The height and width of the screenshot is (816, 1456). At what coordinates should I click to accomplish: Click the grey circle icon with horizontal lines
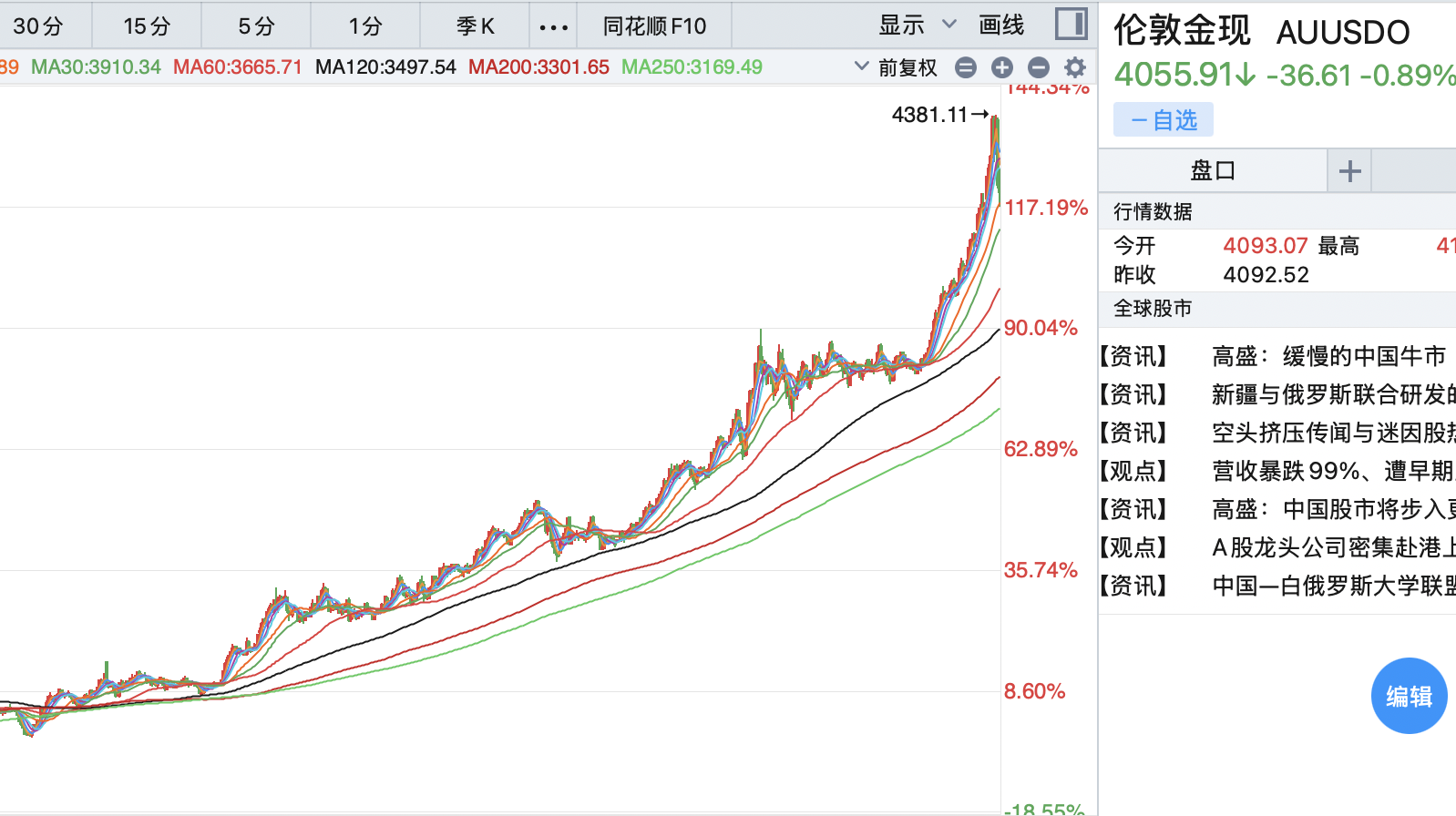966,67
